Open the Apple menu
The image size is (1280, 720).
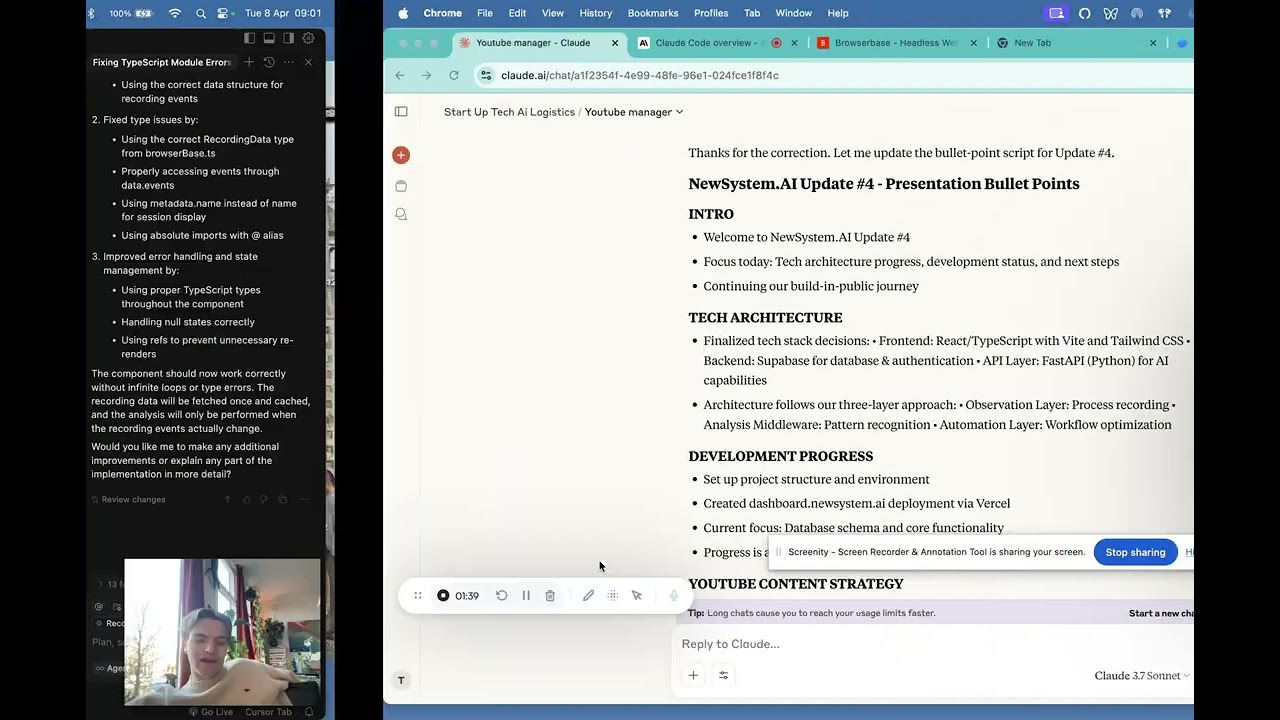pos(403,13)
